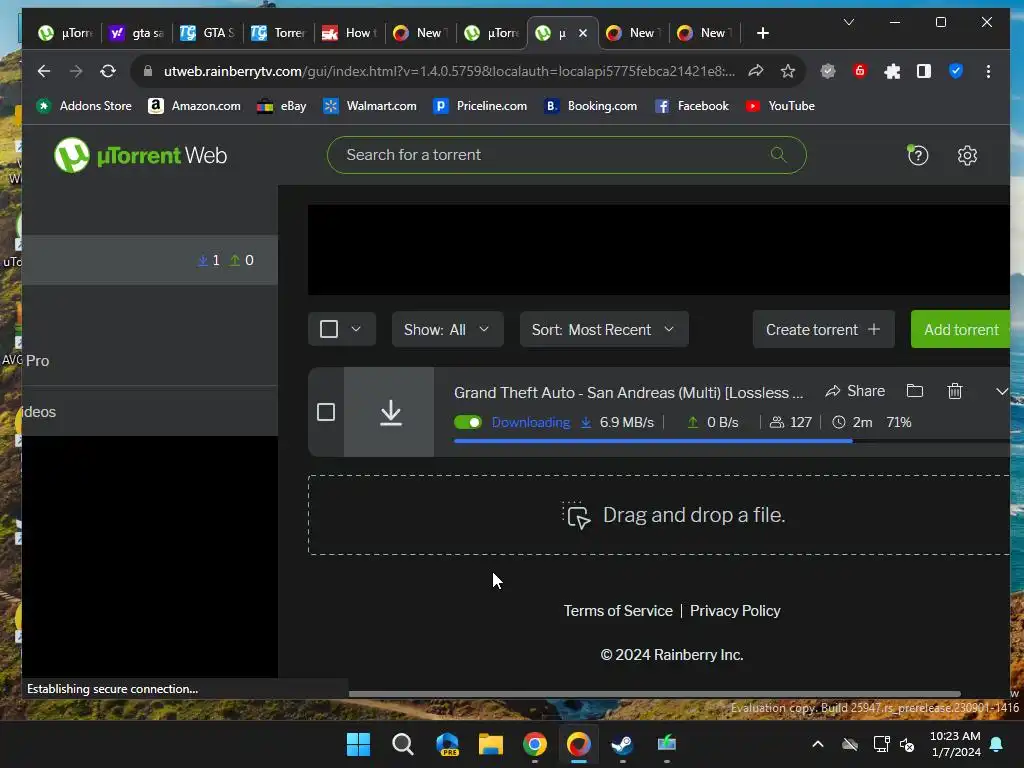Toggle the select-all torrents checkbox
This screenshot has width=1024, height=768.
point(328,328)
